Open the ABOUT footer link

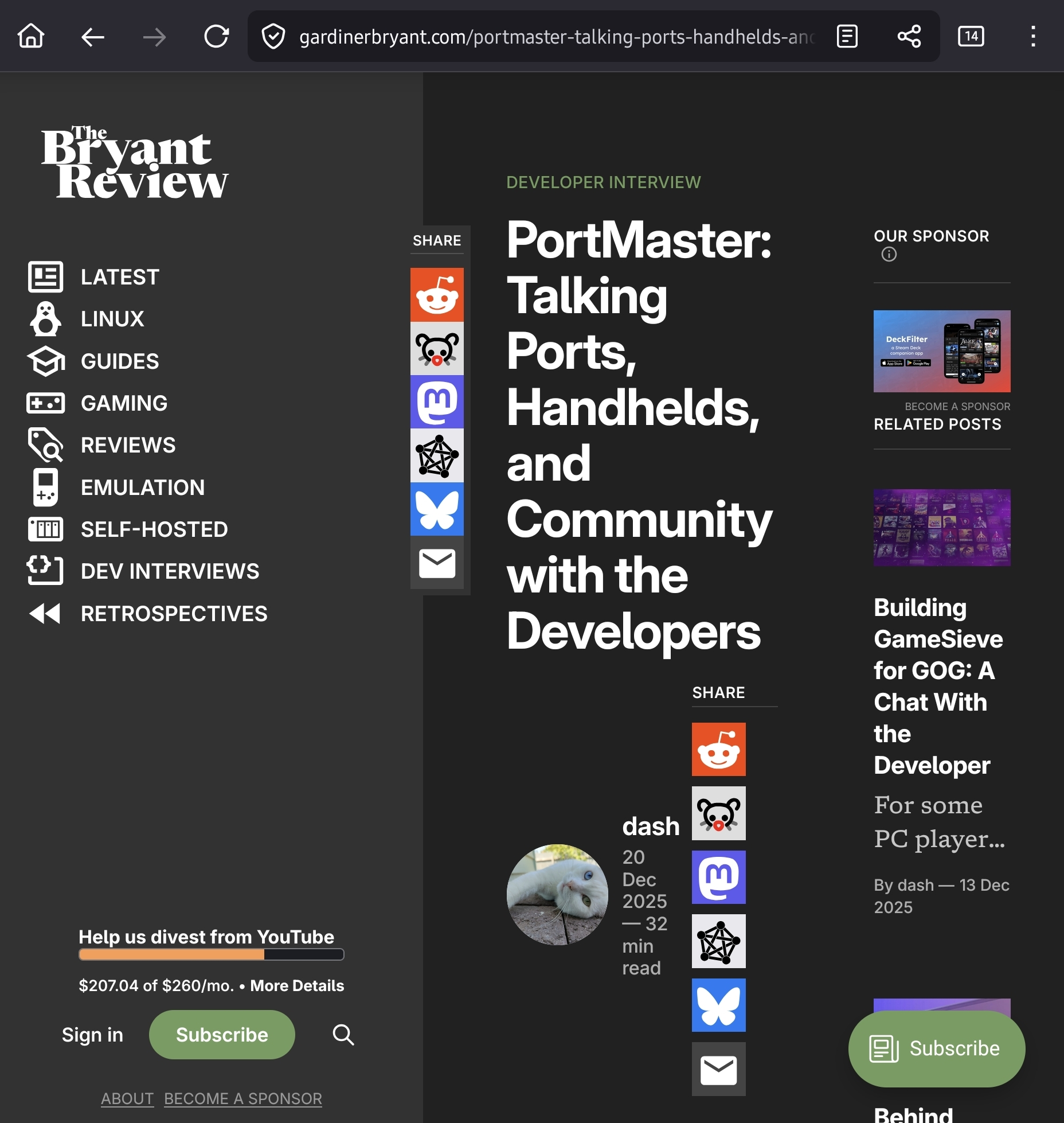(127, 1098)
